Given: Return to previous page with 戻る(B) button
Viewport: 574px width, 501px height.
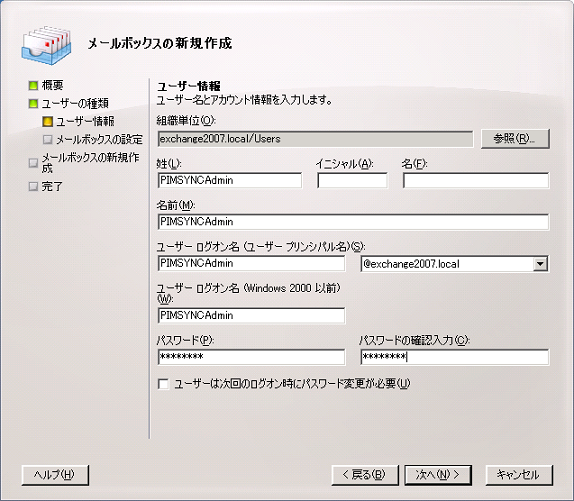Looking at the screenshot, I should (x=365, y=475).
